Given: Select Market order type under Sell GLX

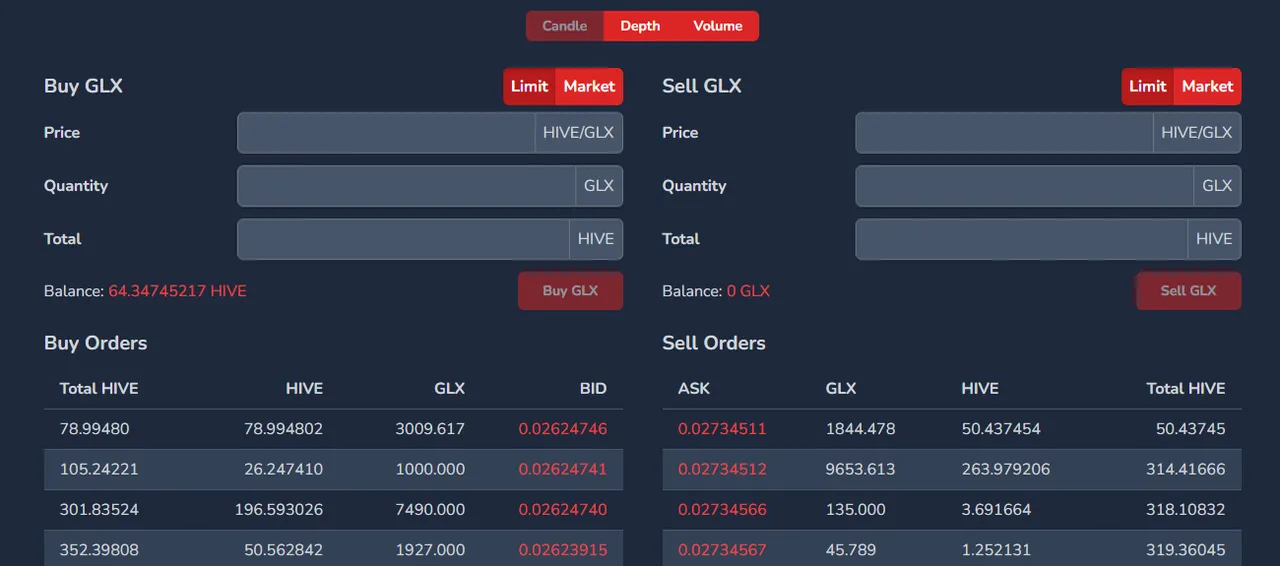Looking at the screenshot, I should pos(1208,86).
